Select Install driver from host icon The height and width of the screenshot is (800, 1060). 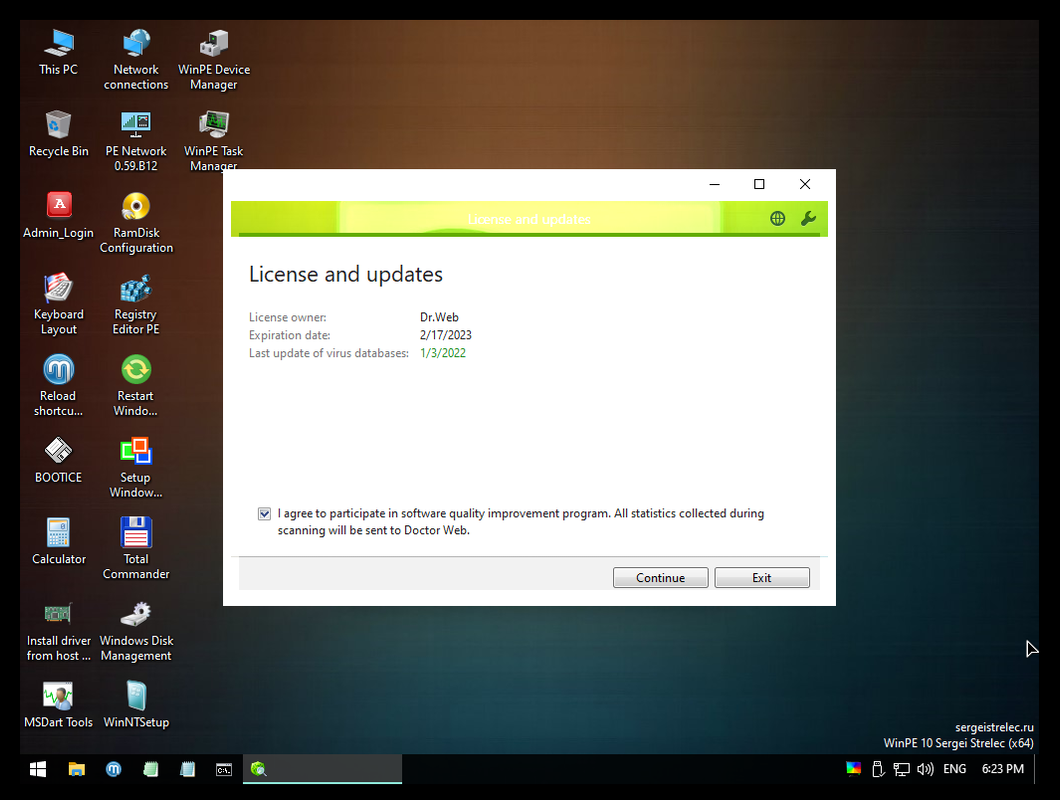(58, 631)
